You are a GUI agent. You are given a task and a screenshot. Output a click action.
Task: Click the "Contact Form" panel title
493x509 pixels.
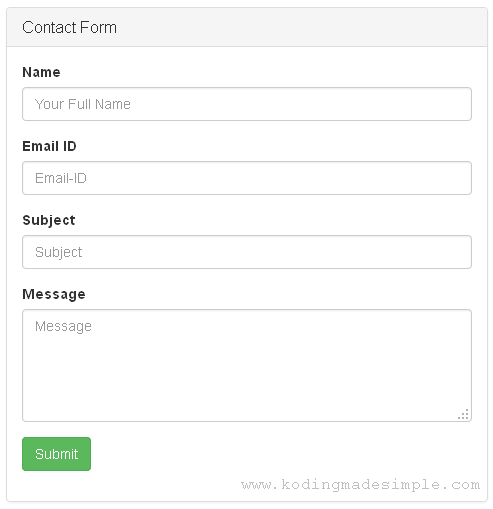(x=69, y=27)
